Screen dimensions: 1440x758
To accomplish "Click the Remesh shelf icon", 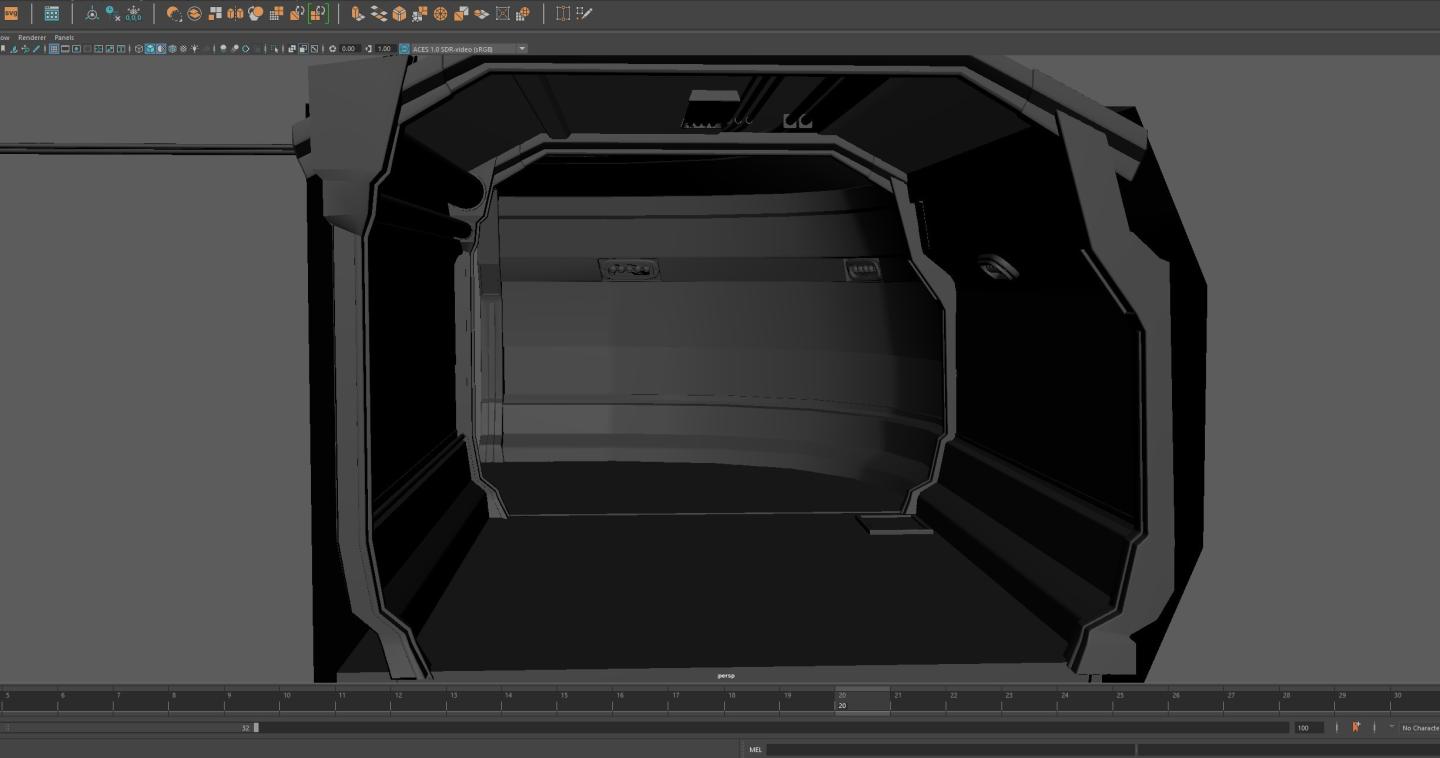I will click(x=297, y=14).
